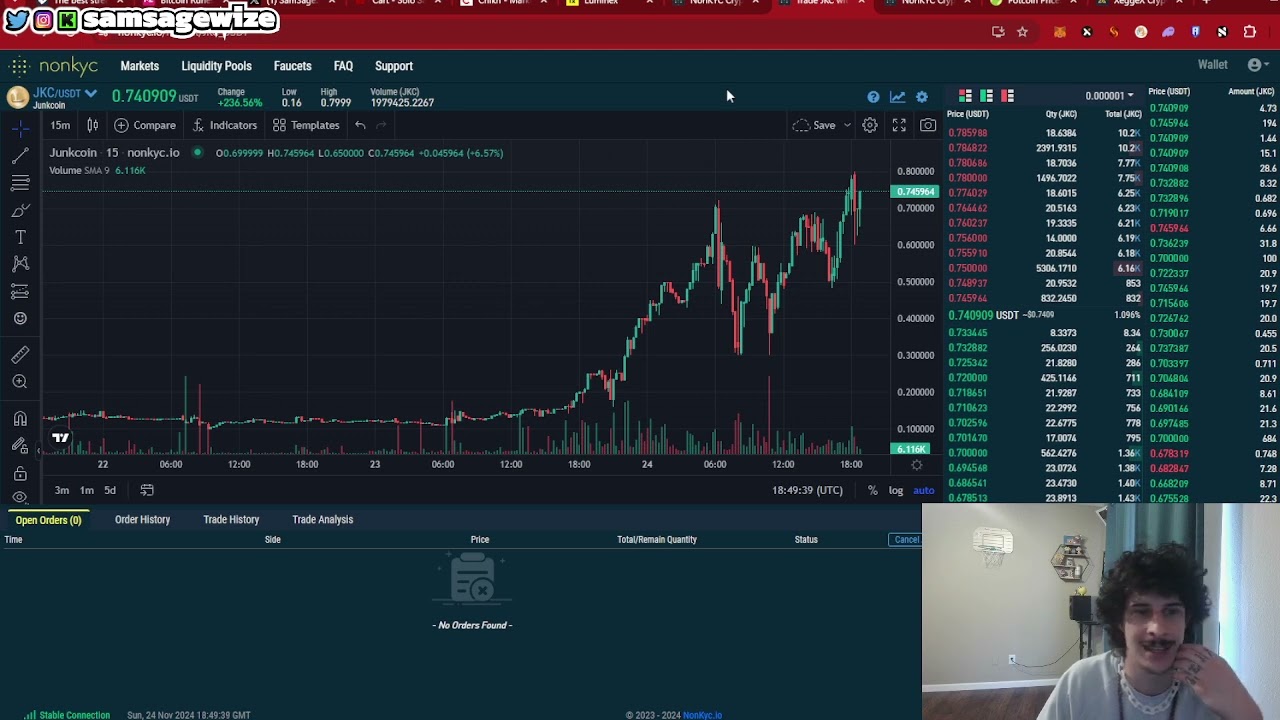This screenshot has height=720, width=1280.
Task: Set chart range to 5d
Action: tap(110, 490)
